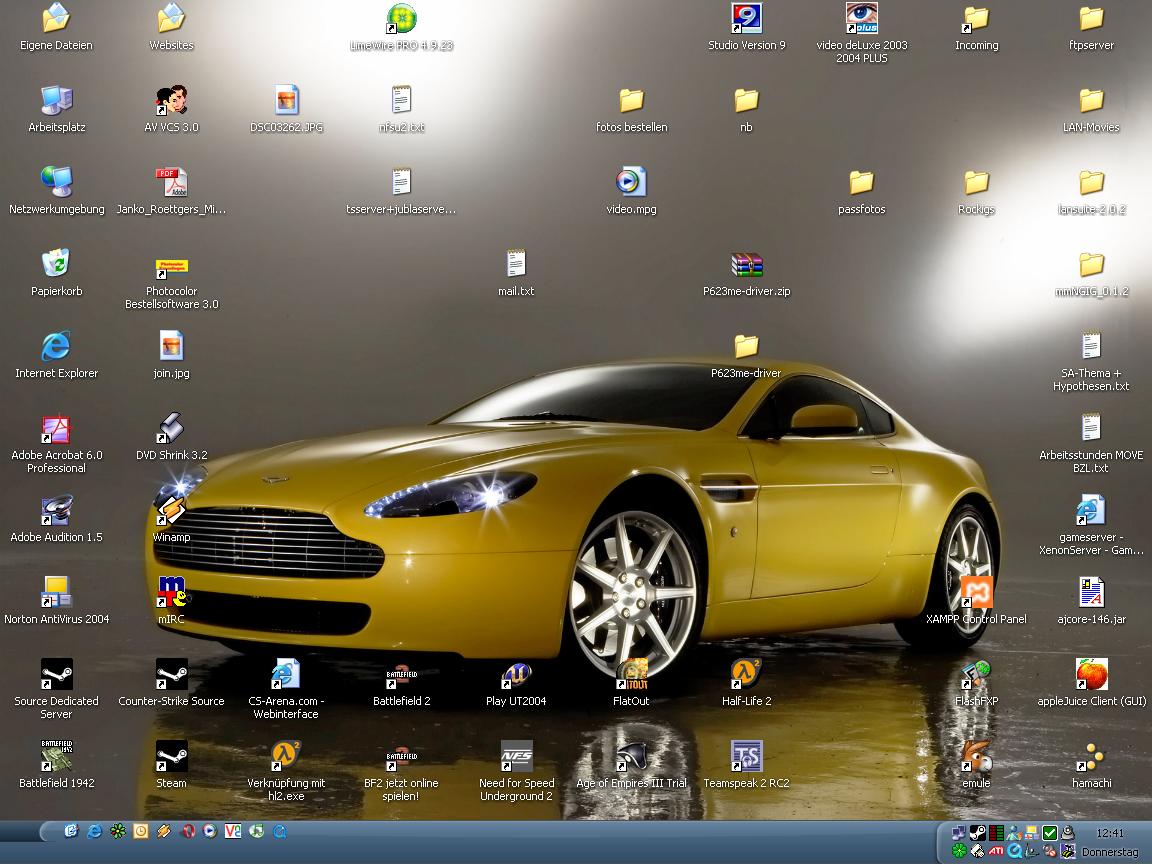This screenshot has height=864, width=1152.
Task: Open the Papierkorb recycle bin
Action: coord(56,264)
